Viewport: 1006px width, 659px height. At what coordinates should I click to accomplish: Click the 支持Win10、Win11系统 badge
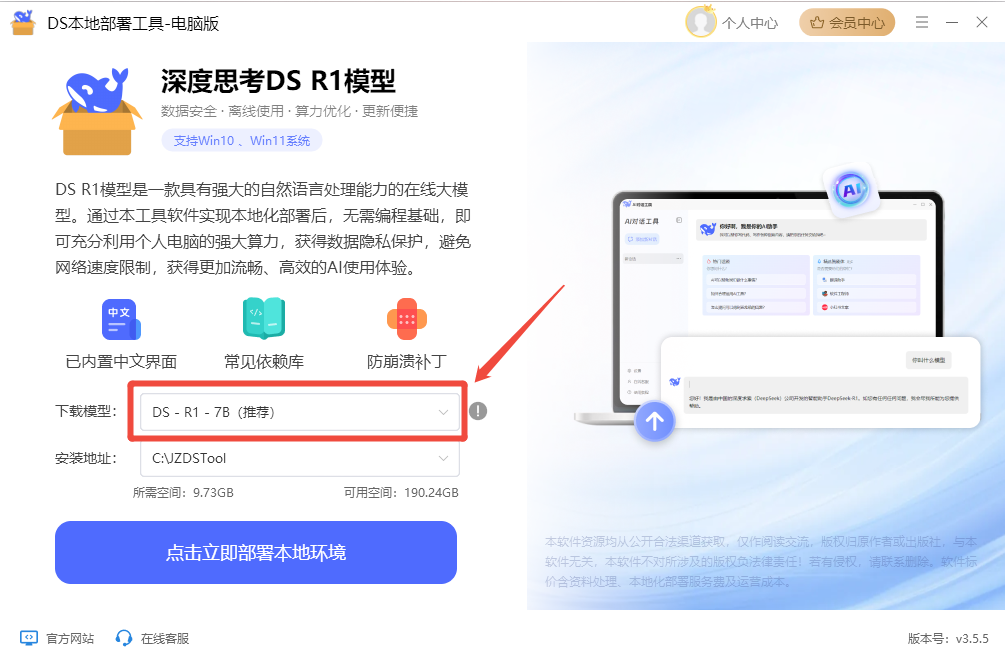(242, 141)
